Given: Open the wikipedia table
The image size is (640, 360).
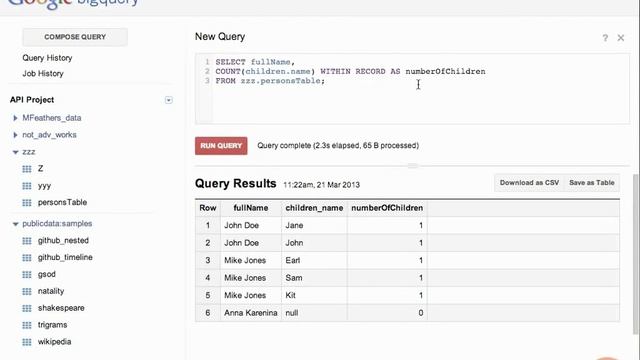Looking at the screenshot, I should [x=54, y=342].
